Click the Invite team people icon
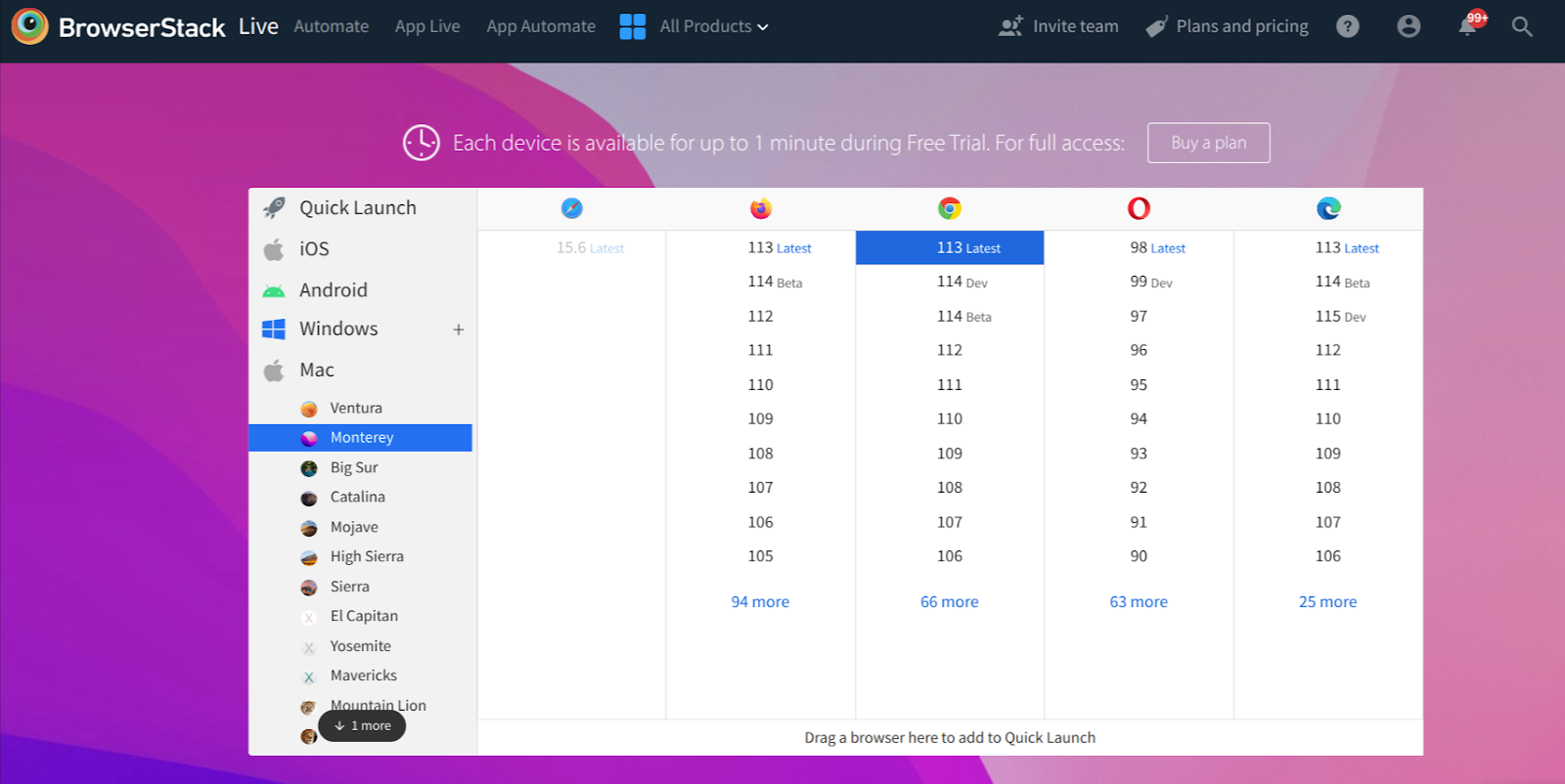The image size is (1565, 784). (x=1010, y=26)
